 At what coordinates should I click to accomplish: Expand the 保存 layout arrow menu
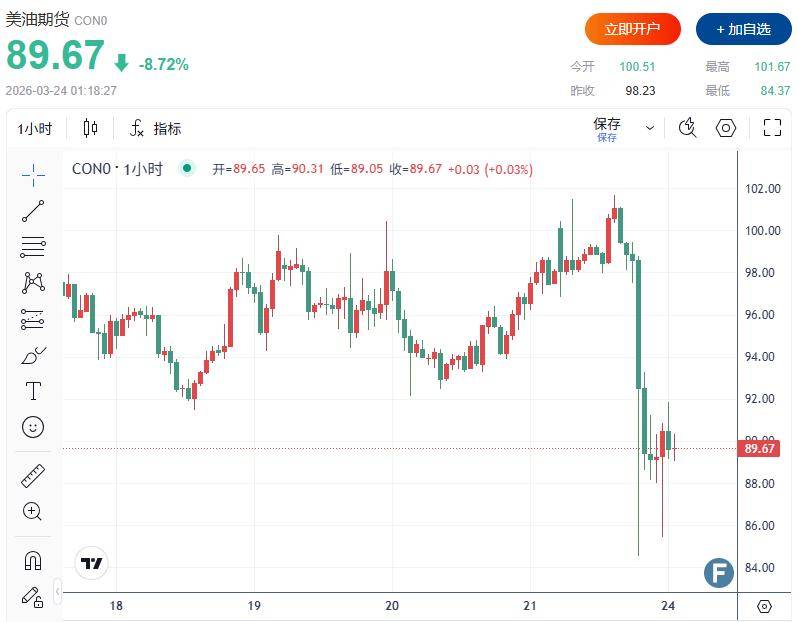point(650,128)
